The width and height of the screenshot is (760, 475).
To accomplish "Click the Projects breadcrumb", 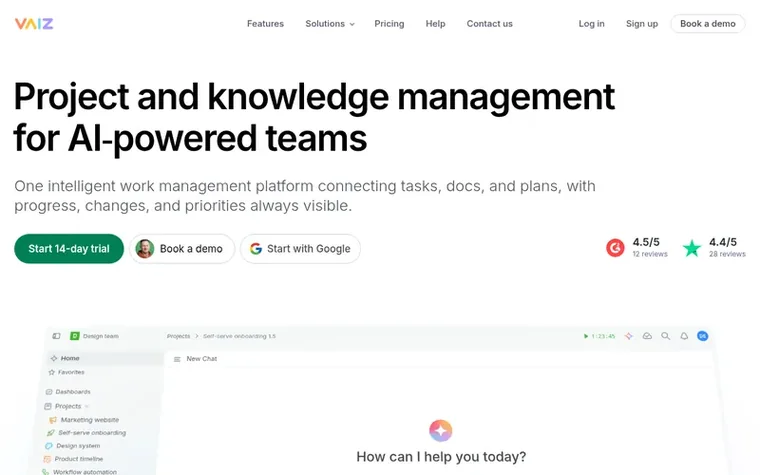I will coord(178,336).
